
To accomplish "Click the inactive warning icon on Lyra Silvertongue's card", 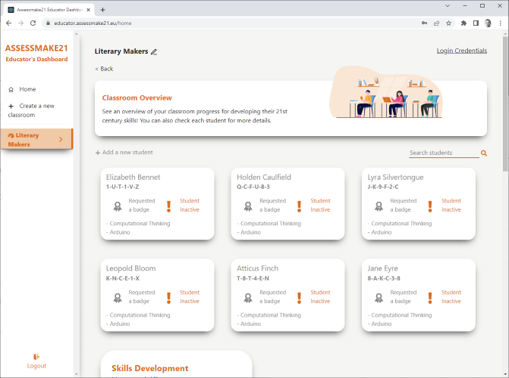I will [430, 206].
